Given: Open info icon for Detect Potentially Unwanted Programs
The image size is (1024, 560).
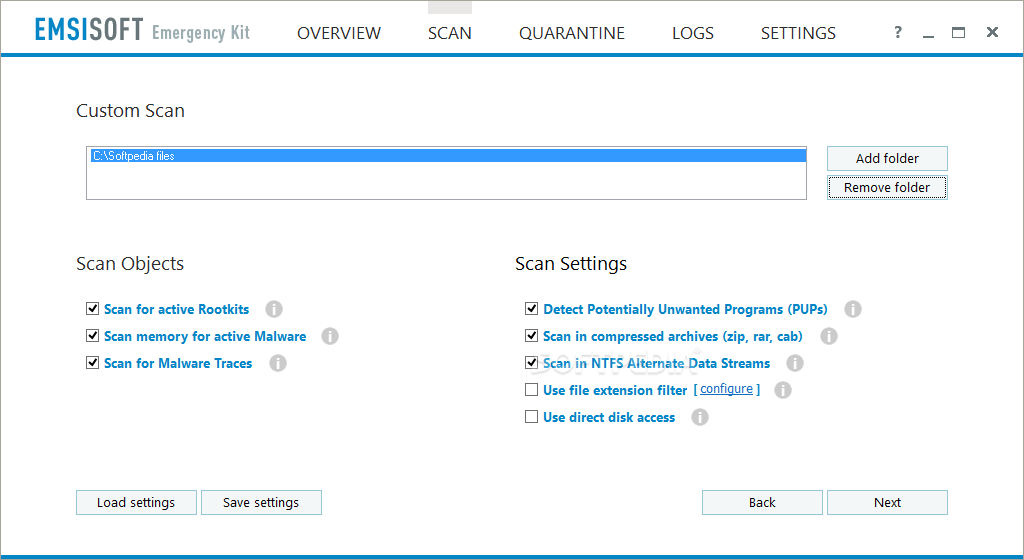Looking at the screenshot, I should [x=852, y=309].
